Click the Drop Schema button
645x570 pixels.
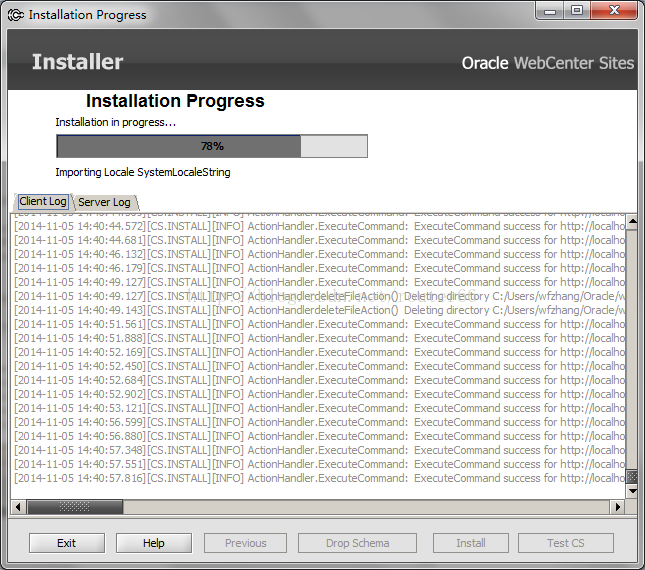pyautogui.click(x=357, y=543)
